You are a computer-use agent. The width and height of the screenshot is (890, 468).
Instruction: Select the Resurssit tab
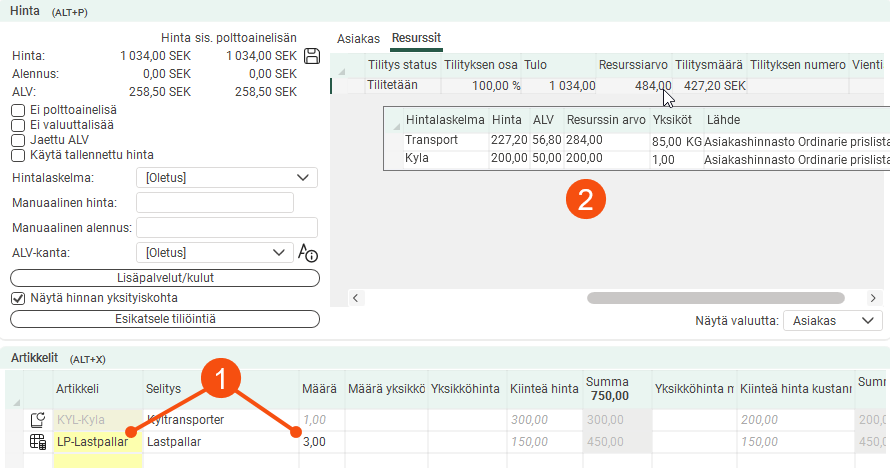[x=417, y=38]
